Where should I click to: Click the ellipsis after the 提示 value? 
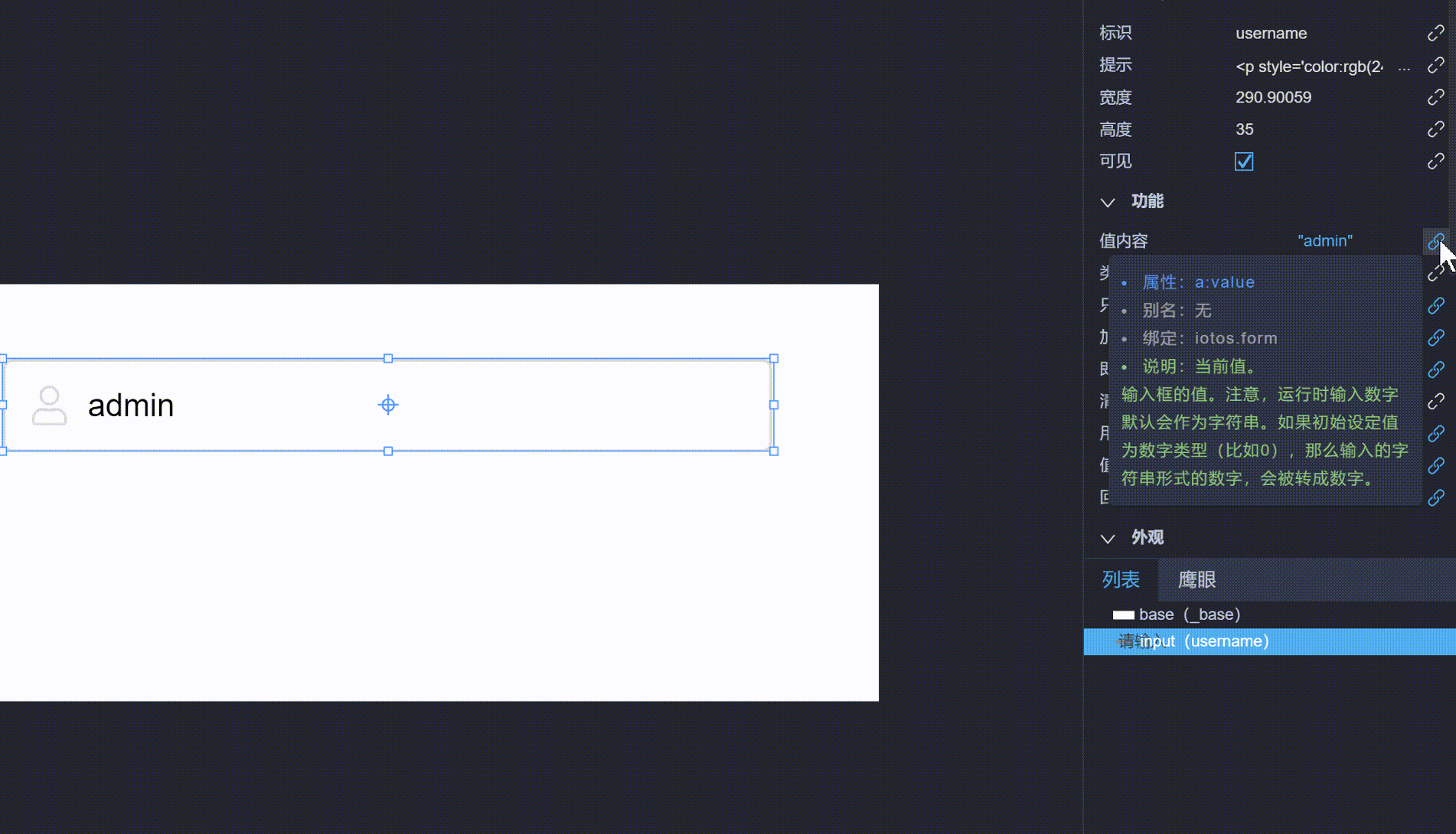tap(1405, 67)
